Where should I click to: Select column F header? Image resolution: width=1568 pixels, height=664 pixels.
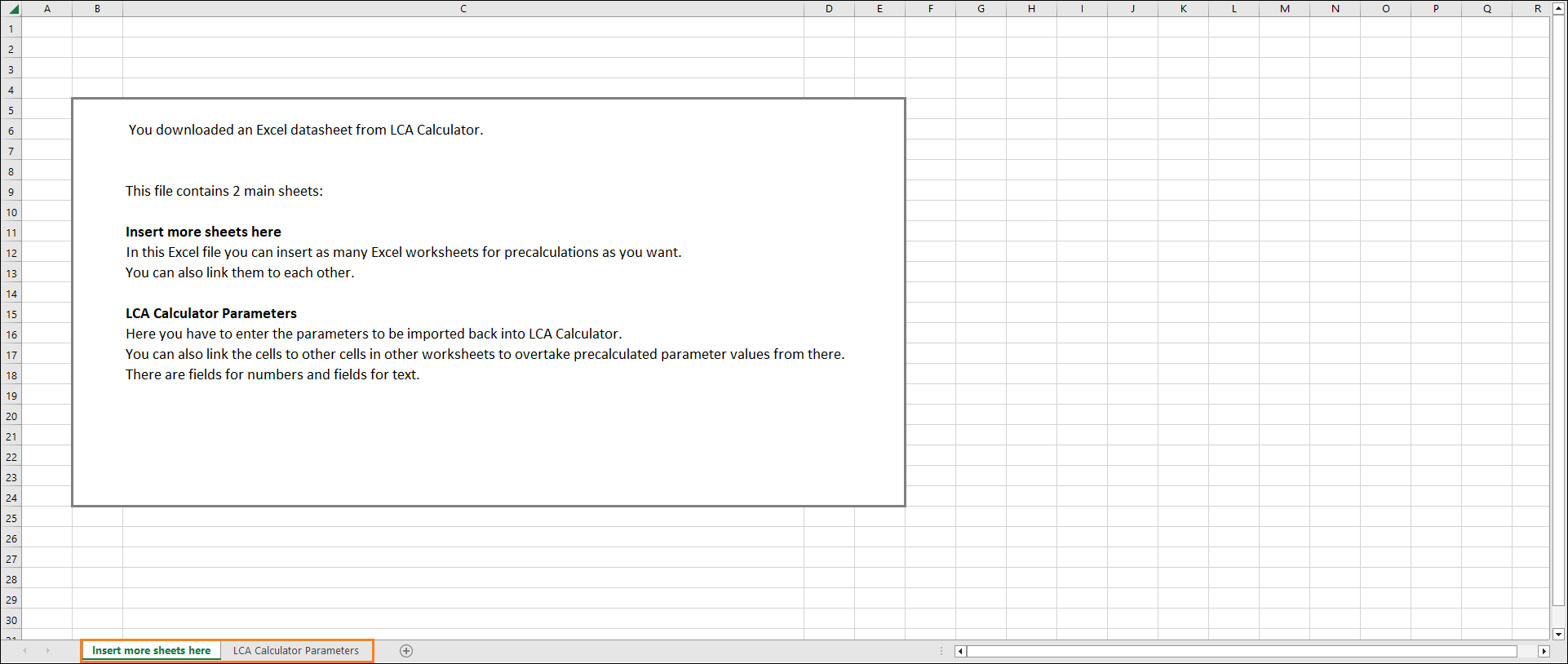(x=930, y=9)
